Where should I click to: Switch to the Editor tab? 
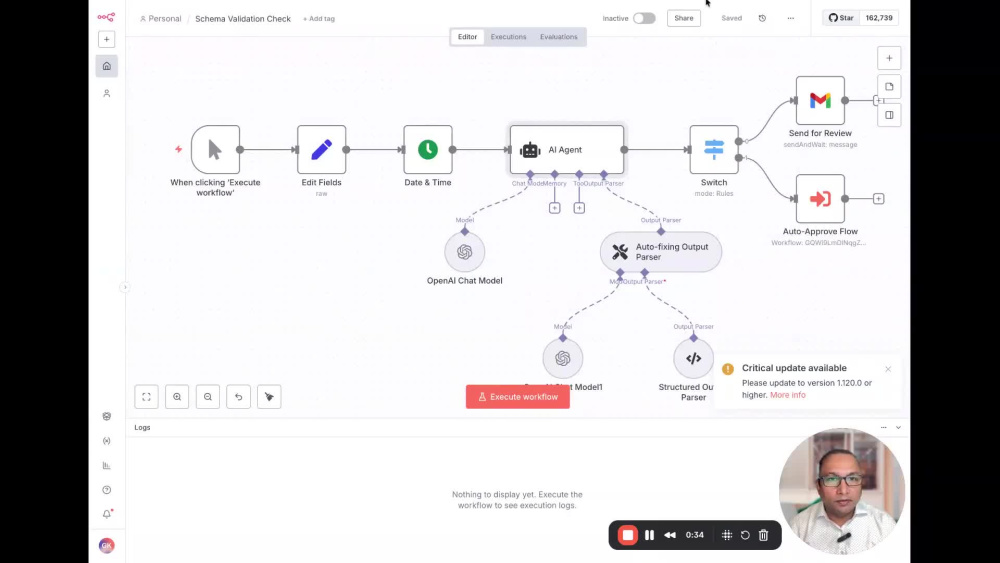click(467, 37)
